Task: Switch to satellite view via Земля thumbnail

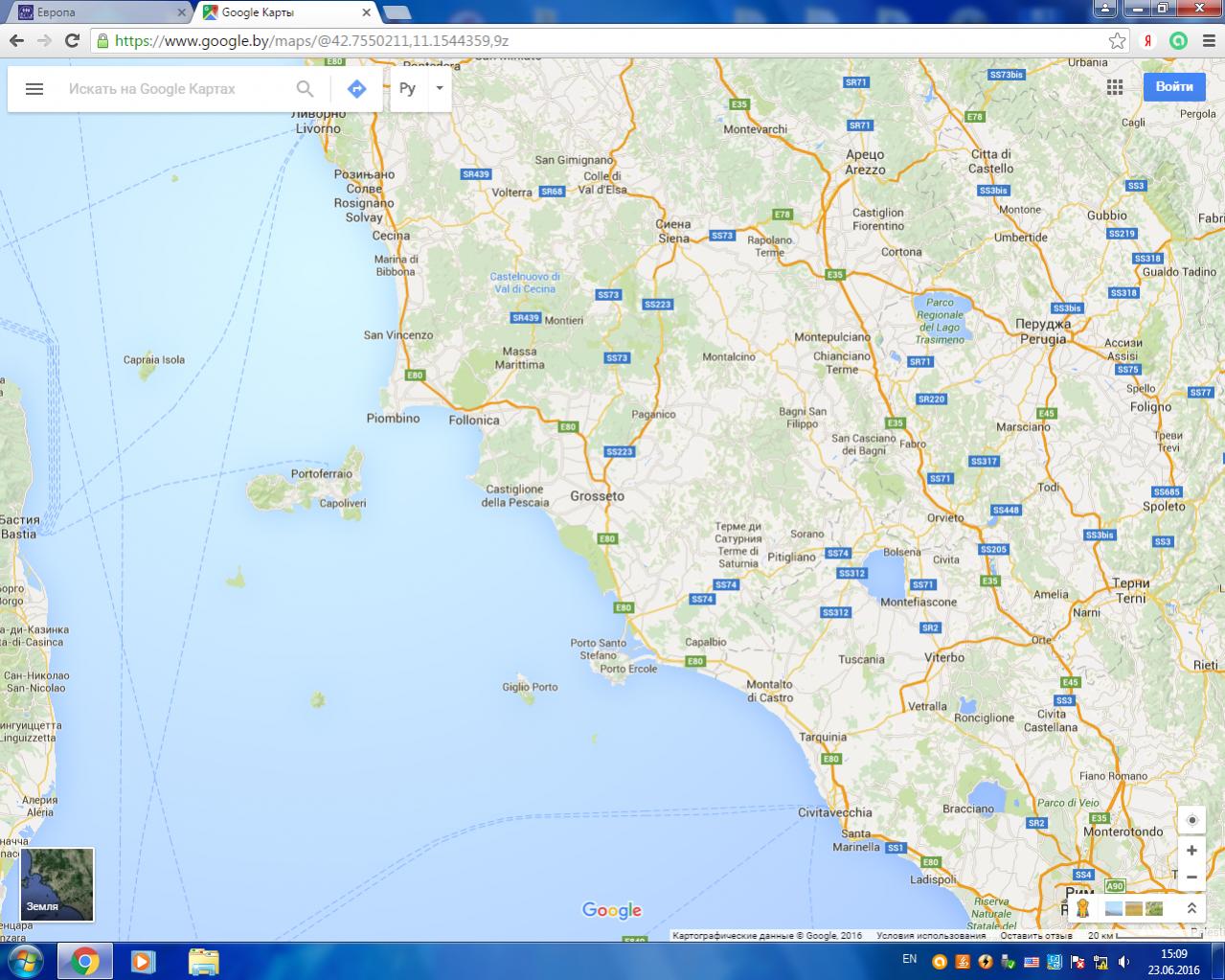Action: coord(57,884)
